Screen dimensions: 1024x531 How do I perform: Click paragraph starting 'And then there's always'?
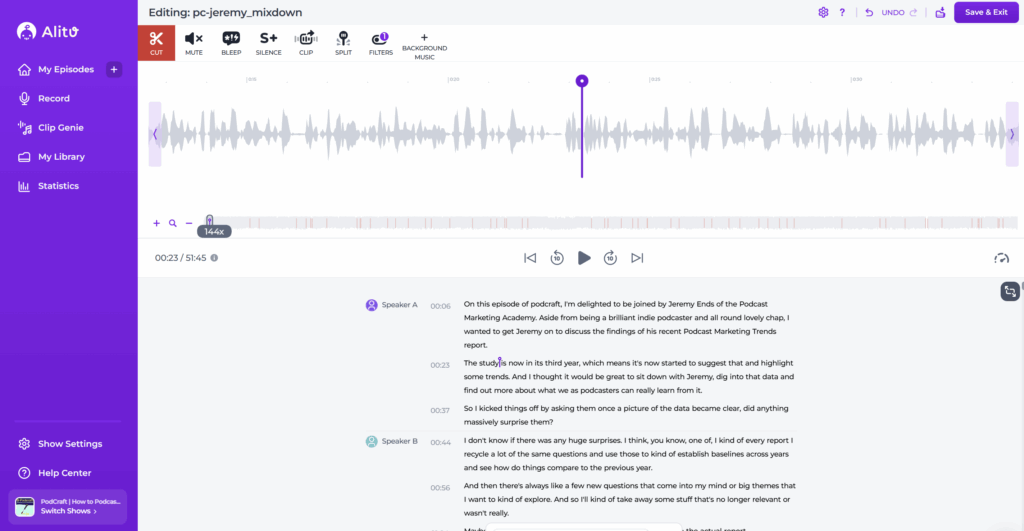(630, 500)
